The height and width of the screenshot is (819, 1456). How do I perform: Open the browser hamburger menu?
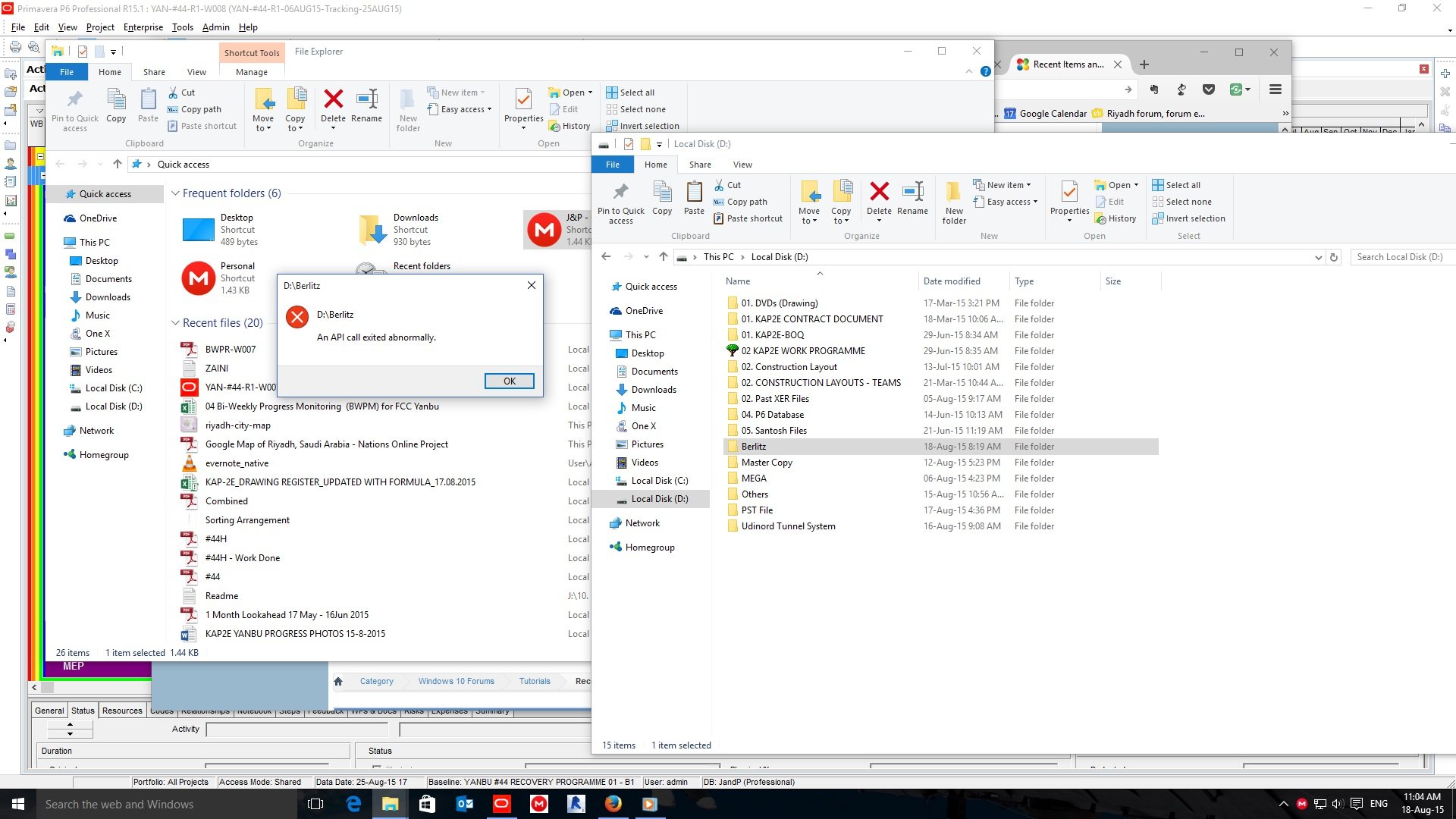click(x=1275, y=89)
